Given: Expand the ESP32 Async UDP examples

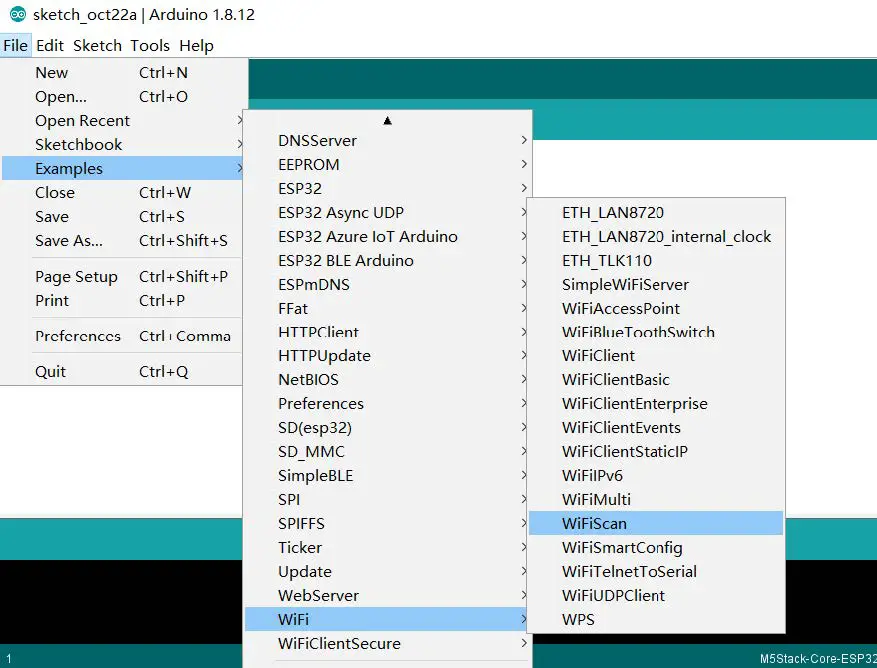Looking at the screenshot, I should coord(388,213).
